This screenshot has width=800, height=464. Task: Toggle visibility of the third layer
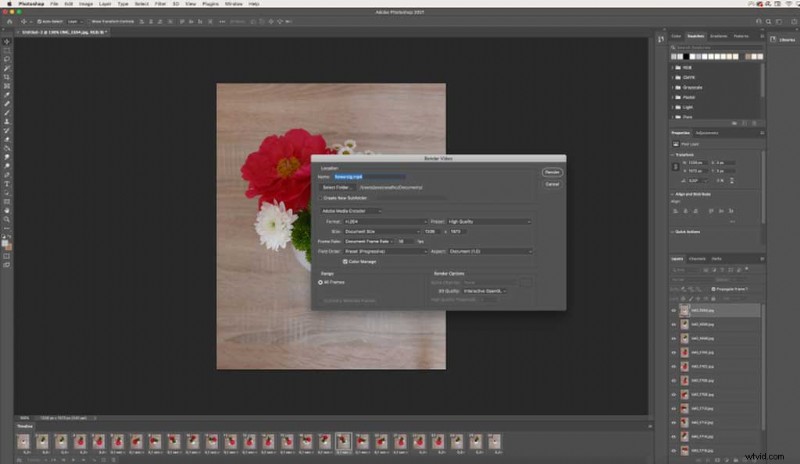point(673,338)
